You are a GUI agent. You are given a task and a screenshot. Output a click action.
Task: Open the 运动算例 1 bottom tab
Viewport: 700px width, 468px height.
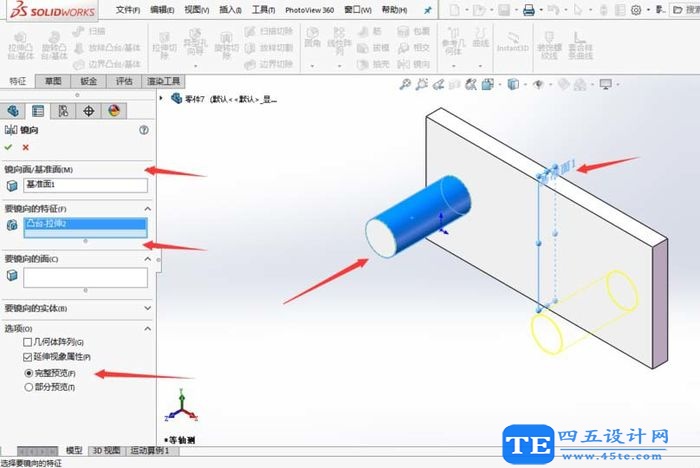pyautogui.click(x=150, y=451)
